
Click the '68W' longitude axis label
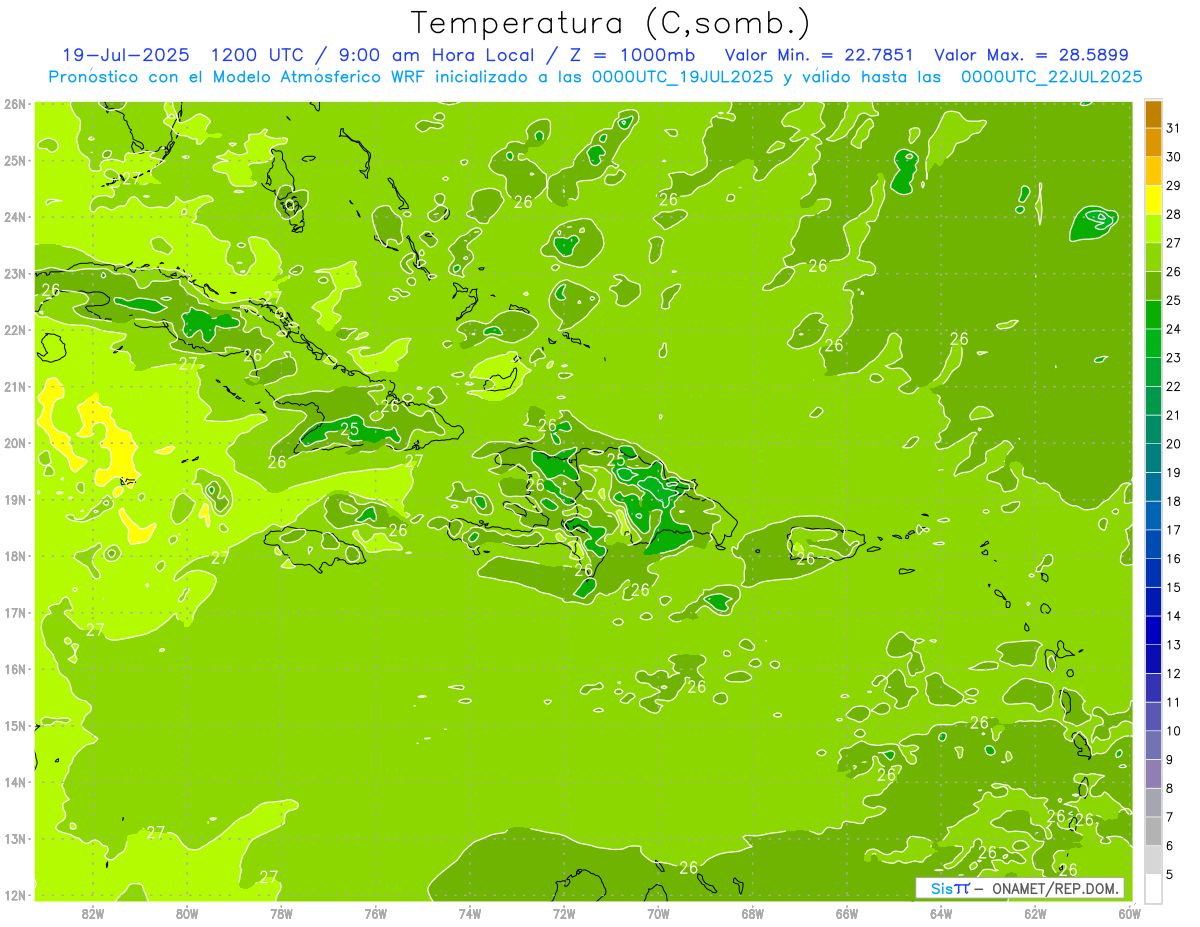(753, 913)
